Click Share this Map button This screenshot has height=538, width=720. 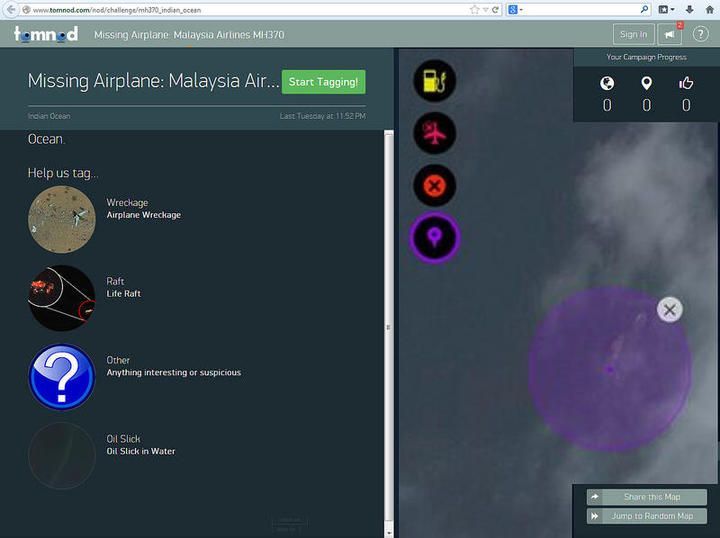(647, 497)
